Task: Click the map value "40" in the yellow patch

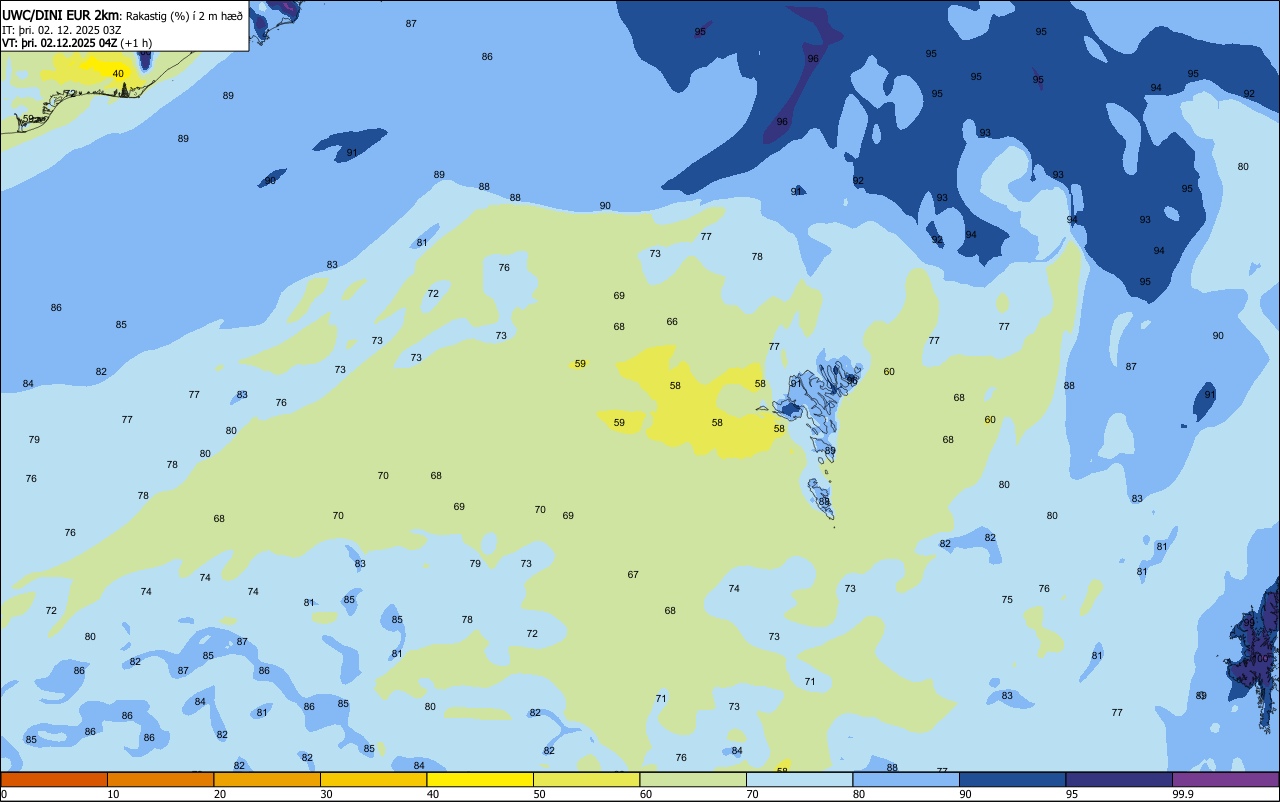Action: coord(118,74)
